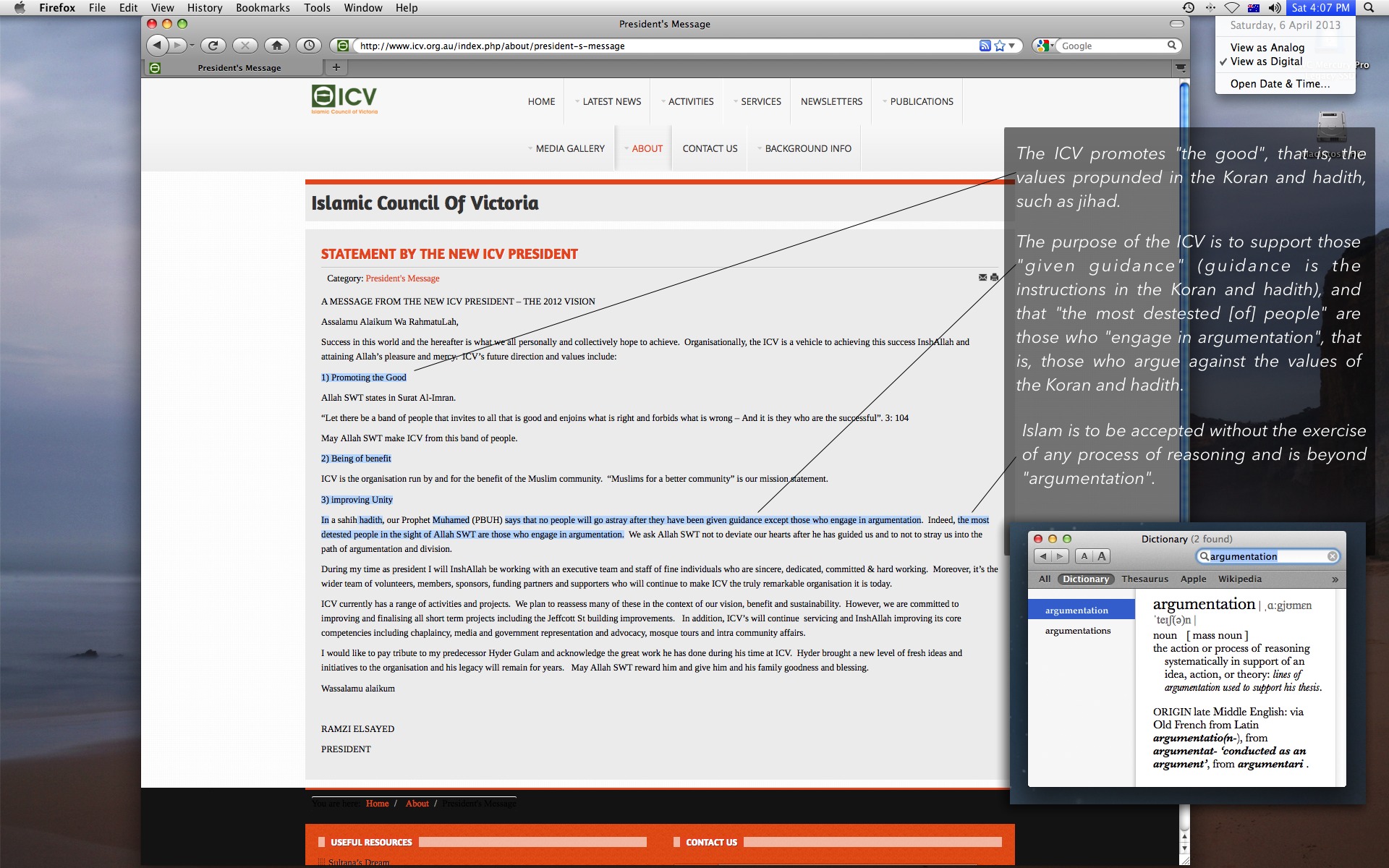Image resolution: width=1389 pixels, height=868 pixels.
Task: Go back in Dictionary window
Action: (x=1042, y=556)
